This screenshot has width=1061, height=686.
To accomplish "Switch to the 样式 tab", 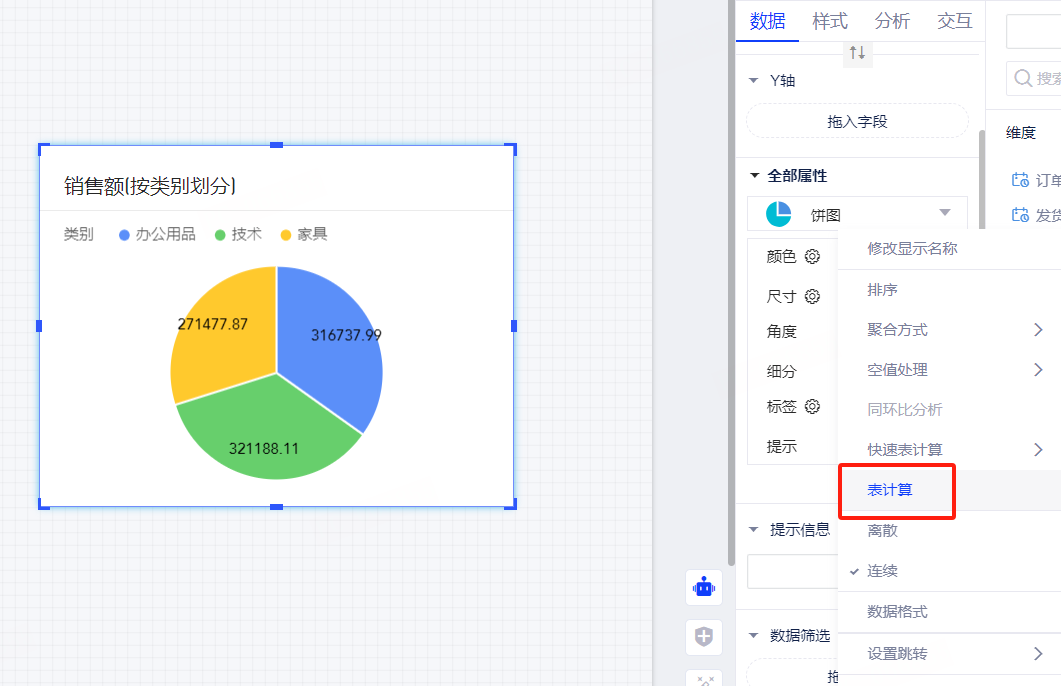I will 830,21.
